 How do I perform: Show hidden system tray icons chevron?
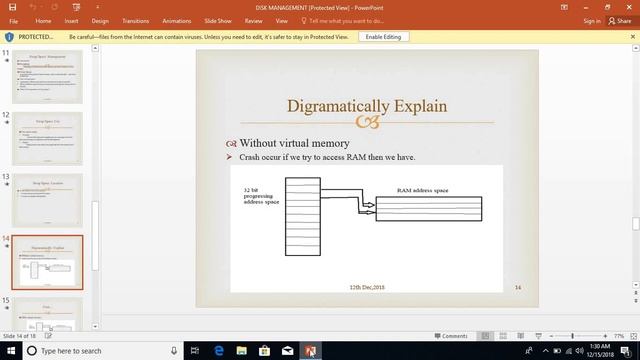(x=545, y=351)
